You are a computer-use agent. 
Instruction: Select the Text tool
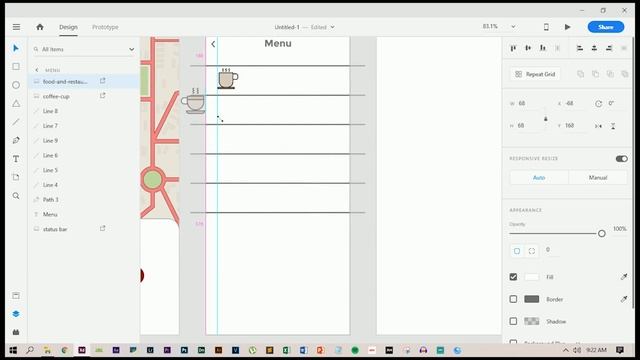[x=16, y=159]
